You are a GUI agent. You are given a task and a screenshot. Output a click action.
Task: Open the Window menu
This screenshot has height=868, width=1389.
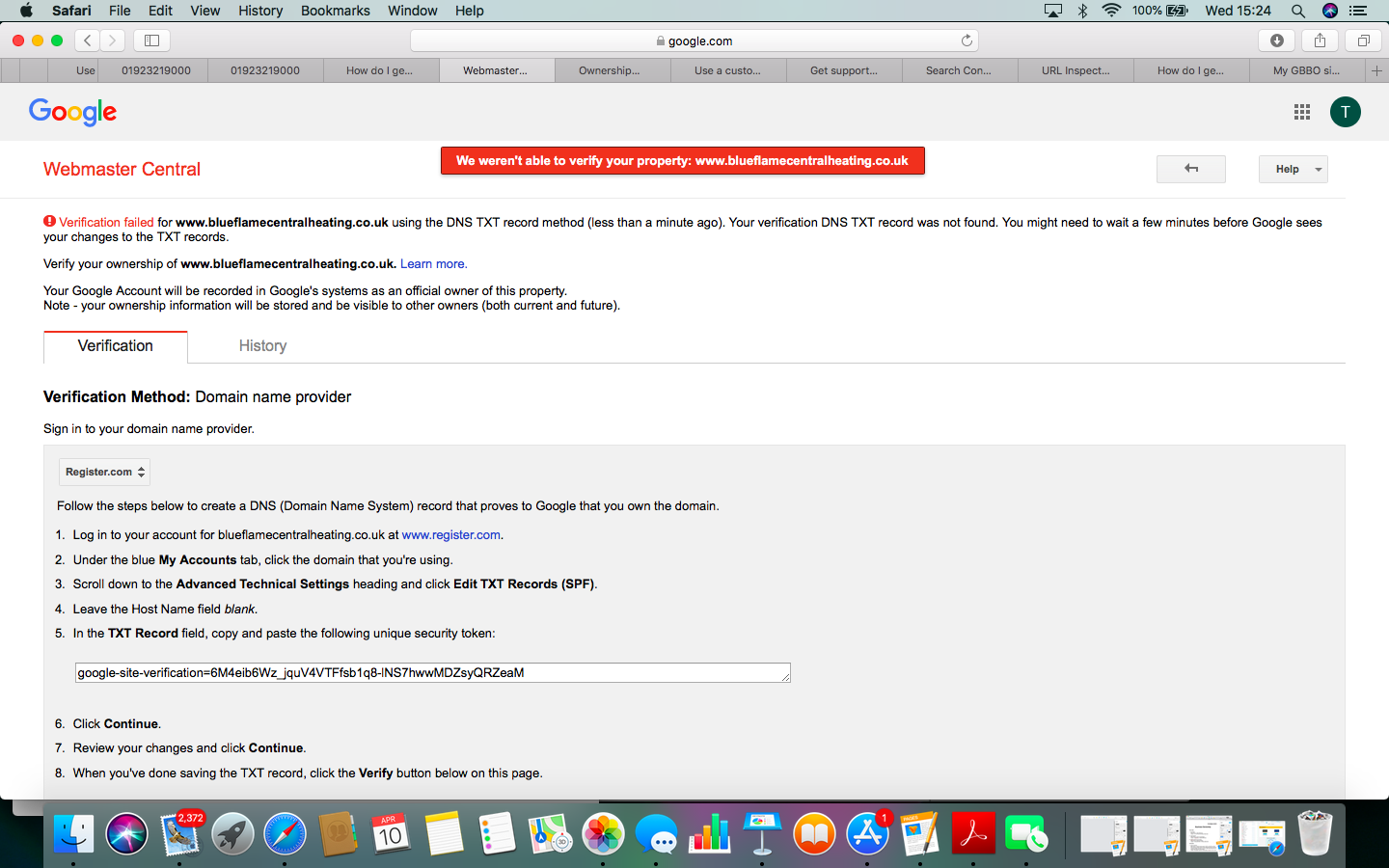pyautogui.click(x=413, y=11)
